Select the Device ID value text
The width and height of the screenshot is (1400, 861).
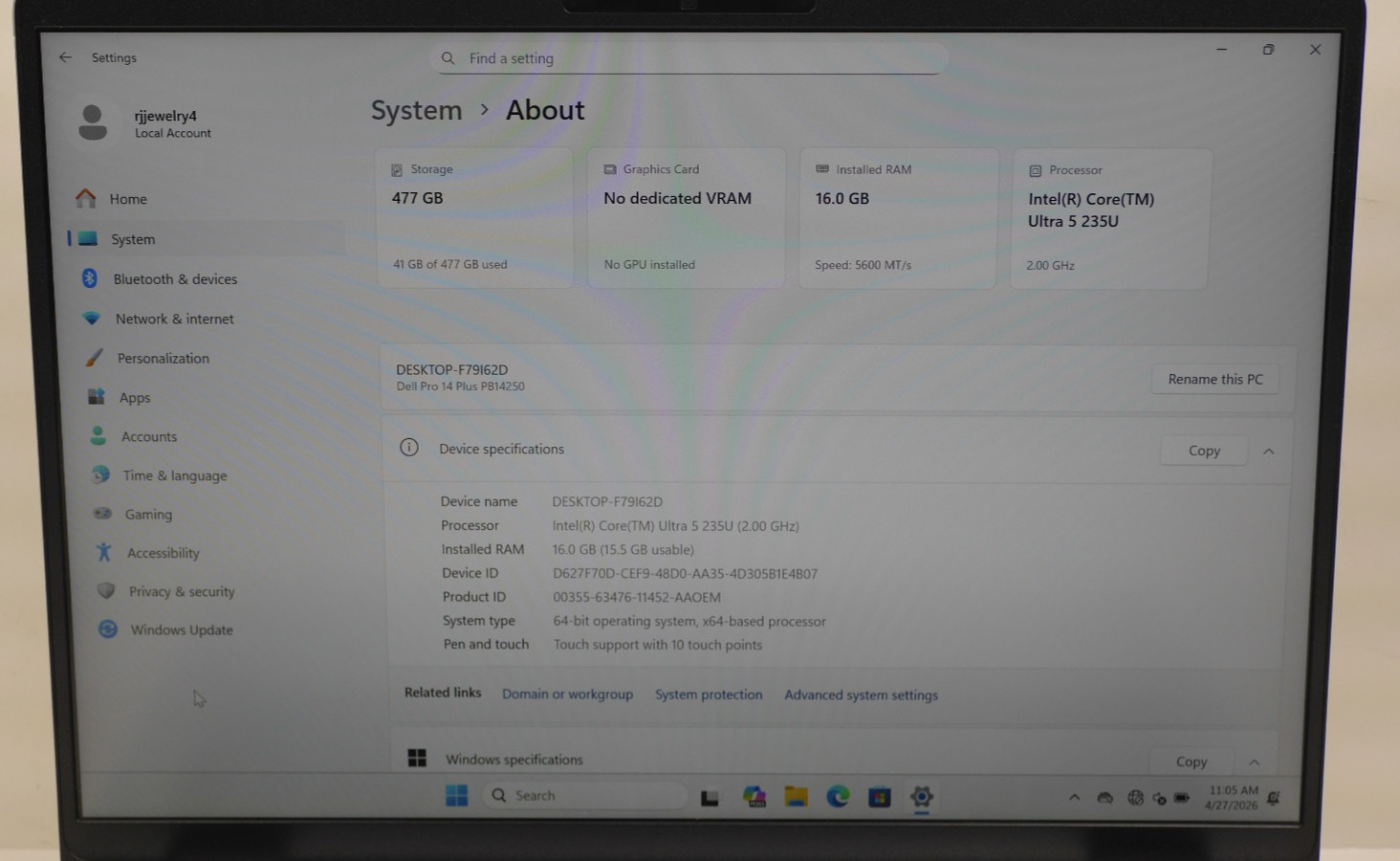click(686, 573)
